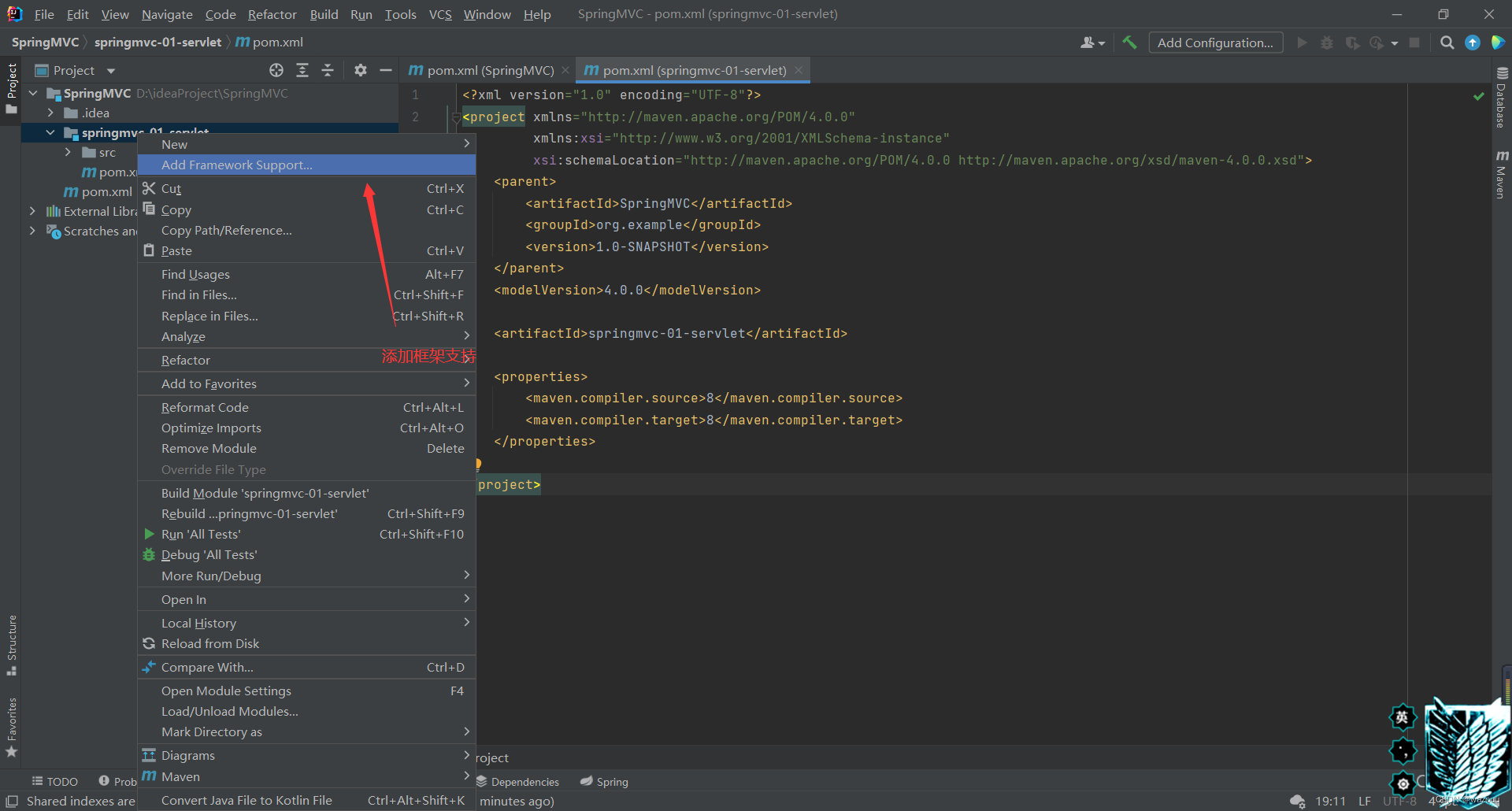Open the Maven side tool window
Image resolution: width=1512 pixels, height=811 pixels.
point(1502,174)
